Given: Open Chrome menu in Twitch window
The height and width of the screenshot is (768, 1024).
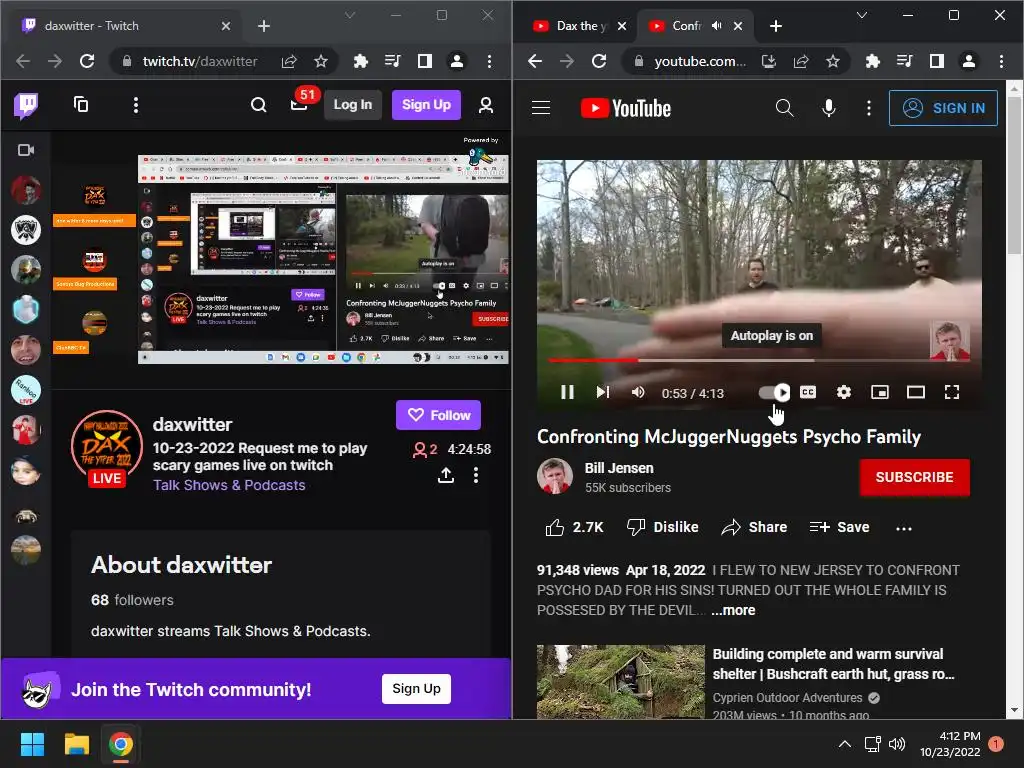Looking at the screenshot, I should (489, 61).
